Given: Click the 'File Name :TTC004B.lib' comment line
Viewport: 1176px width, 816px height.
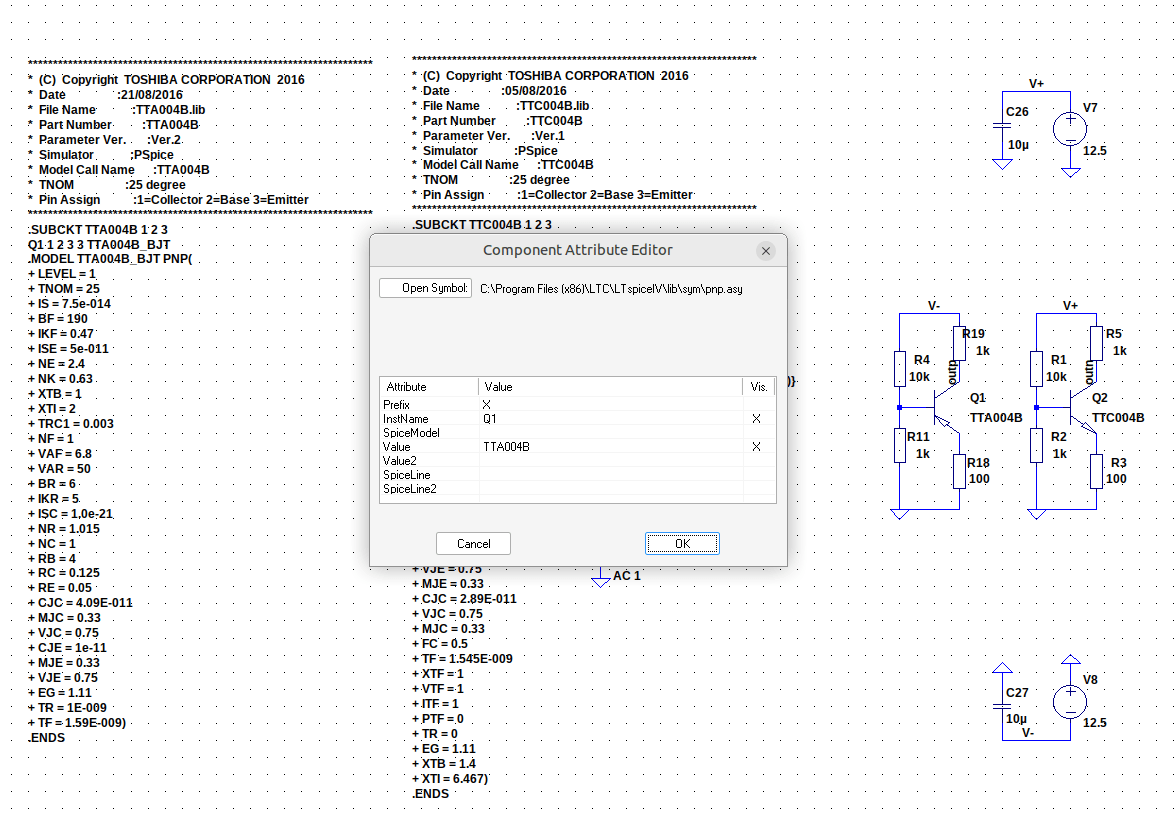Looking at the screenshot, I should click(501, 106).
